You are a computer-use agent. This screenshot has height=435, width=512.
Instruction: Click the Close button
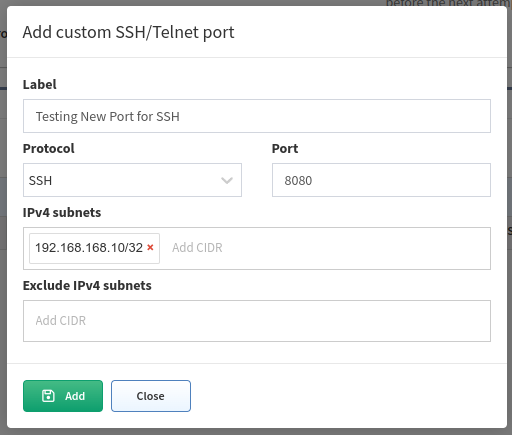coord(151,396)
